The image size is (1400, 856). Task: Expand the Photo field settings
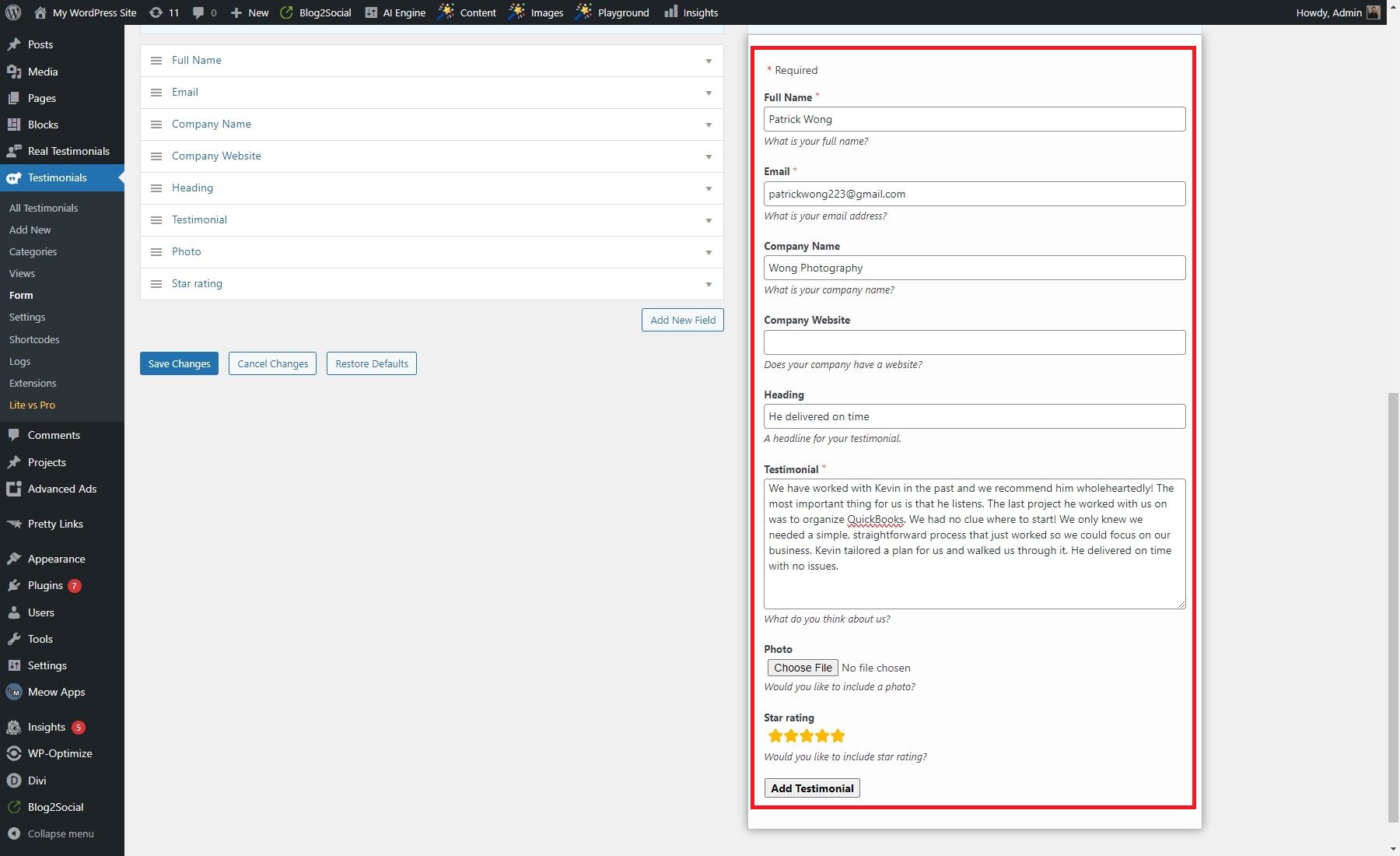709,251
